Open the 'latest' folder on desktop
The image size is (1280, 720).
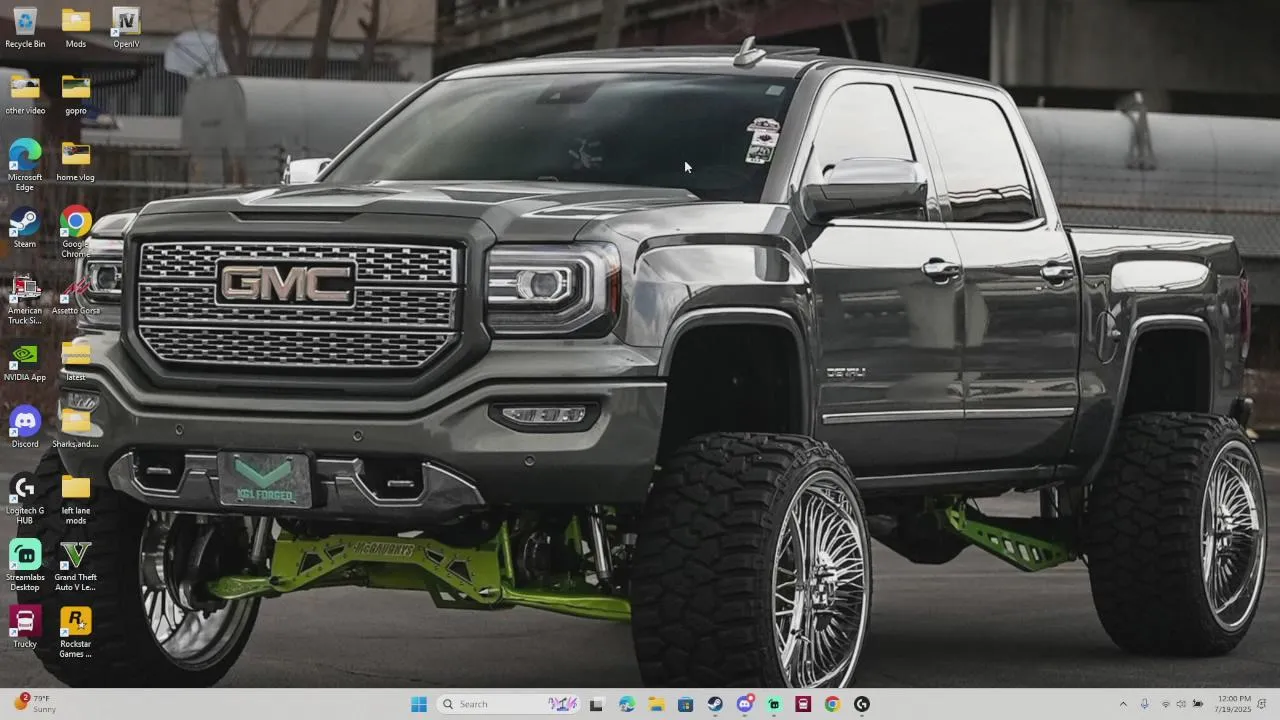(76, 361)
